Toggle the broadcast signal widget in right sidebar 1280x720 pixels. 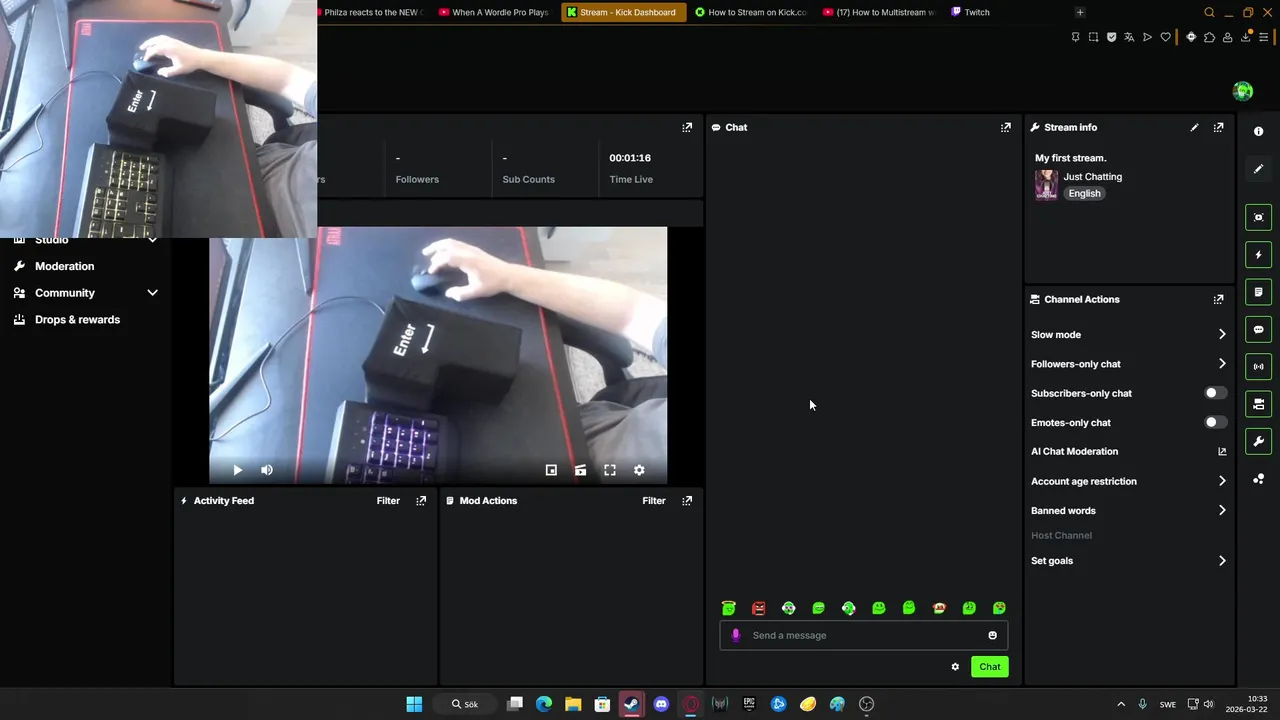pos(1259,366)
